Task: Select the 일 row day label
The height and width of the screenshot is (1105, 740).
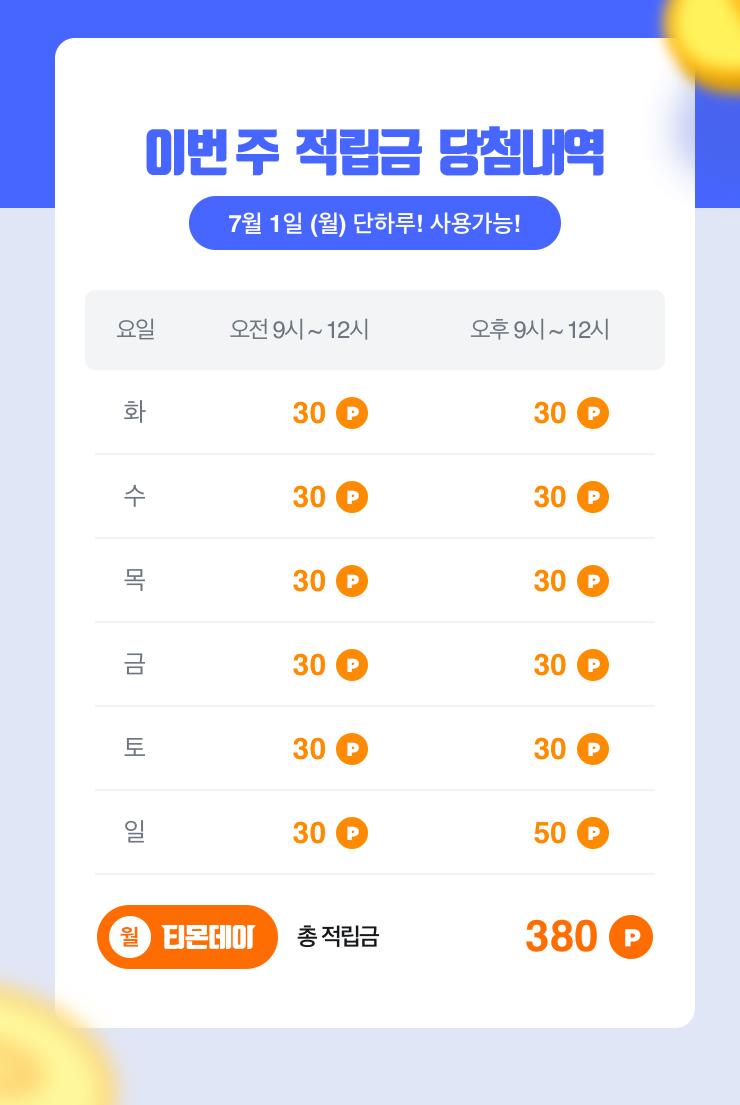Action: [x=135, y=832]
